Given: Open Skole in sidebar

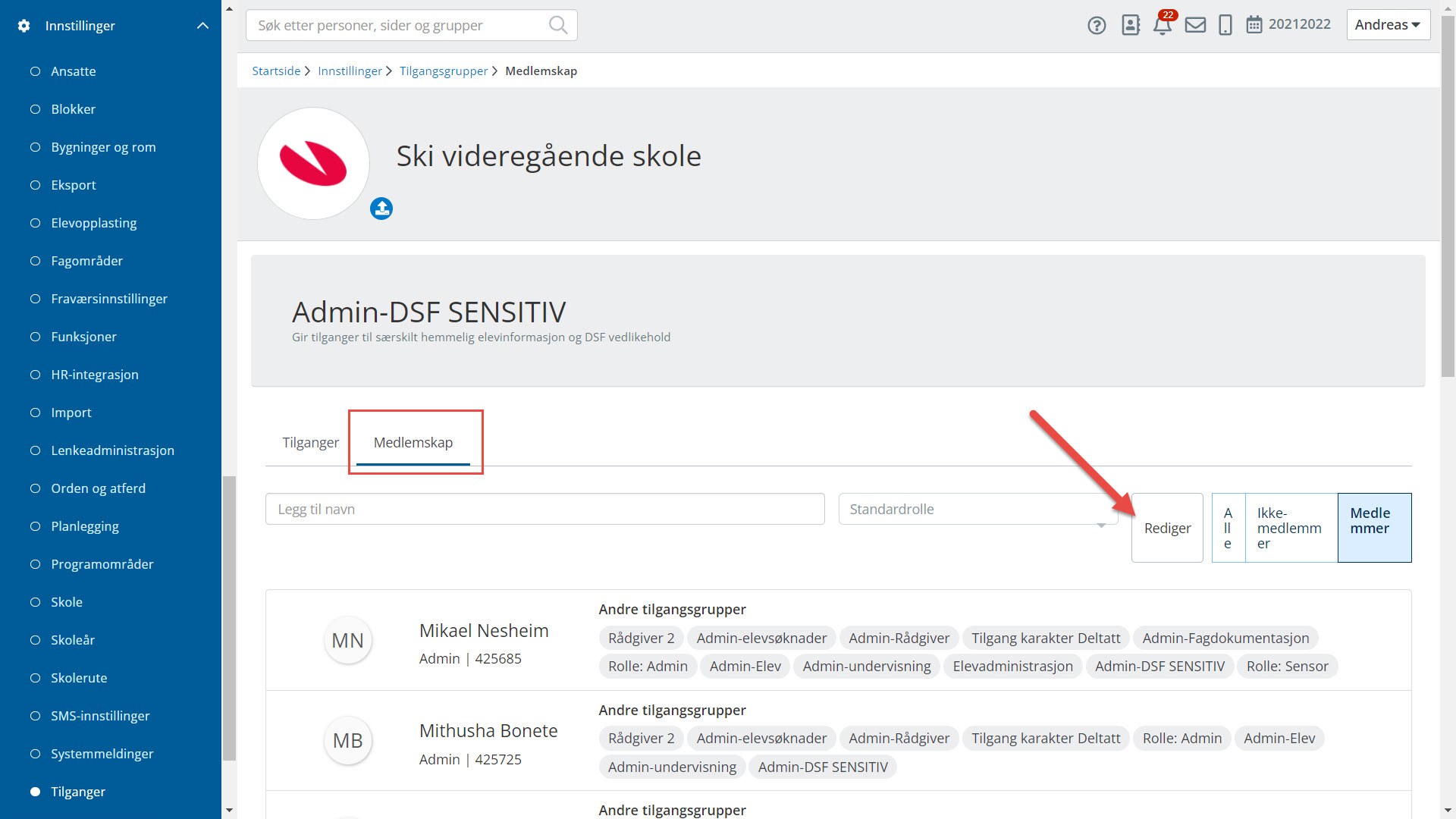Looking at the screenshot, I should (x=67, y=602).
